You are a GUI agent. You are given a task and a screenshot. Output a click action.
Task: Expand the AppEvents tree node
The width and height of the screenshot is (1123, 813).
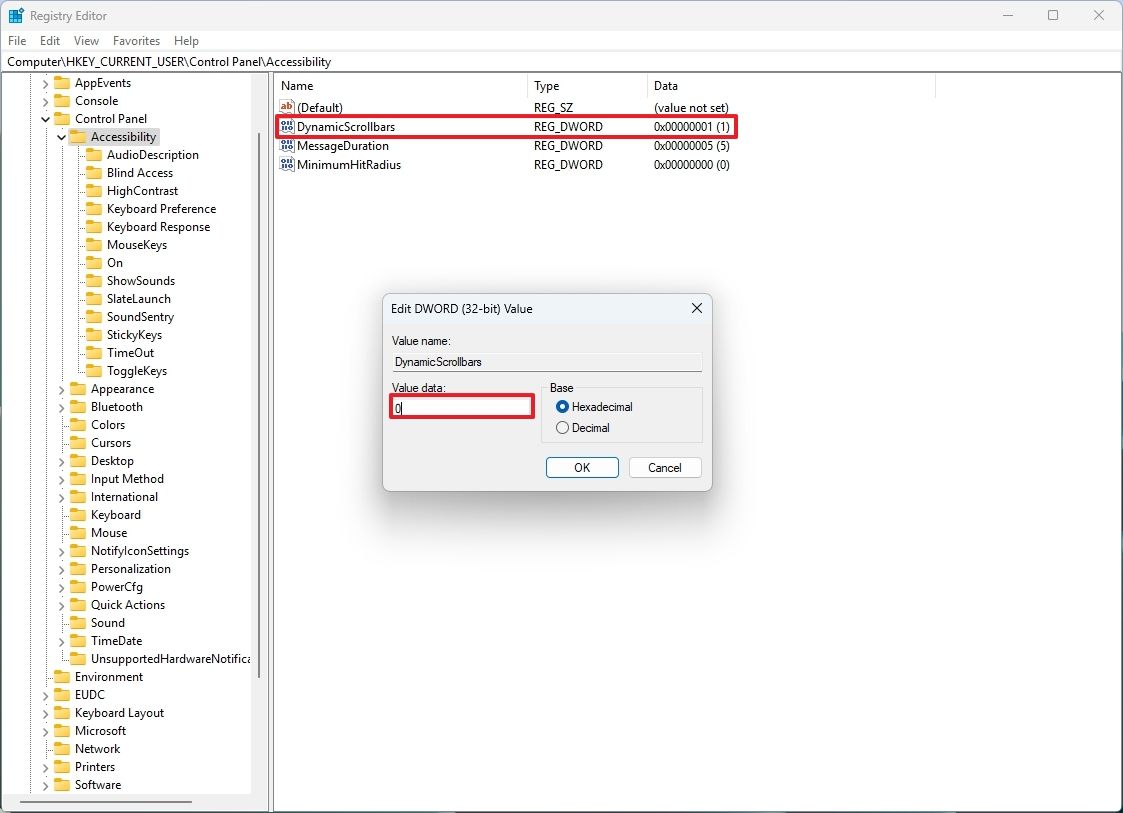click(43, 82)
